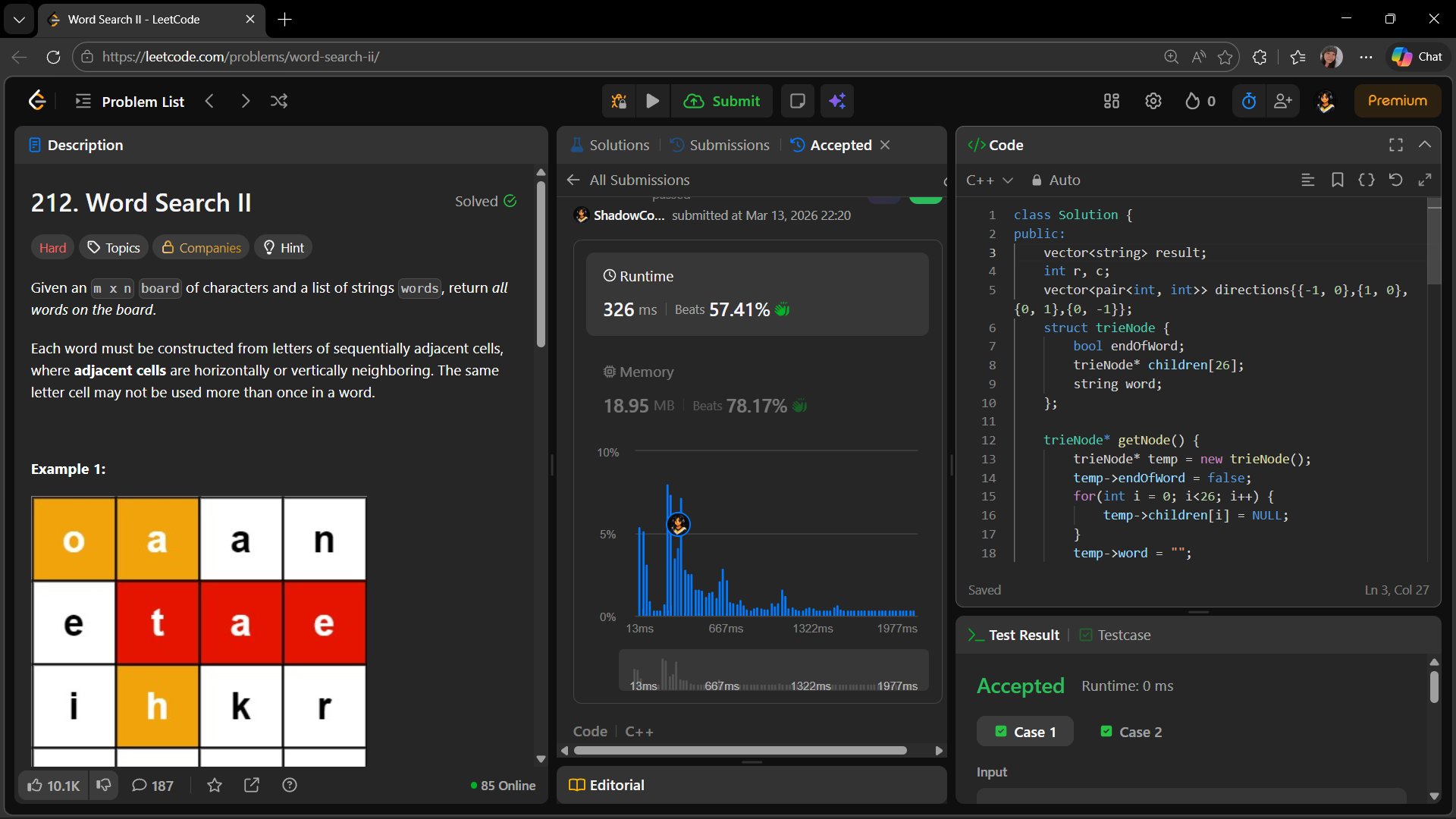Expand the Topics tag section

(x=114, y=247)
